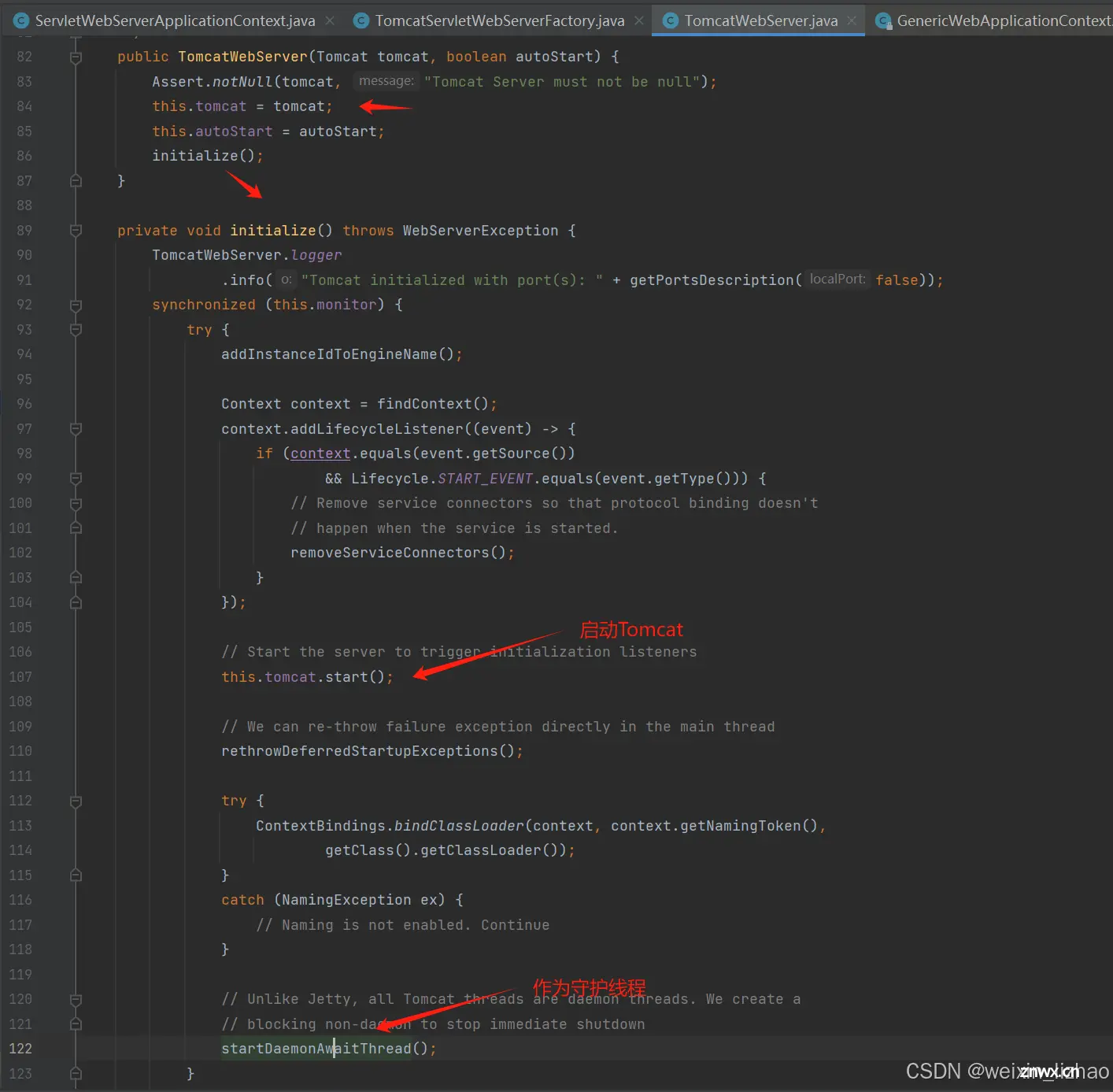The height and width of the screenshot is (1092, 1113).
Task: Click Assert.notNull on line 83
Action: [x=213, y=82]
